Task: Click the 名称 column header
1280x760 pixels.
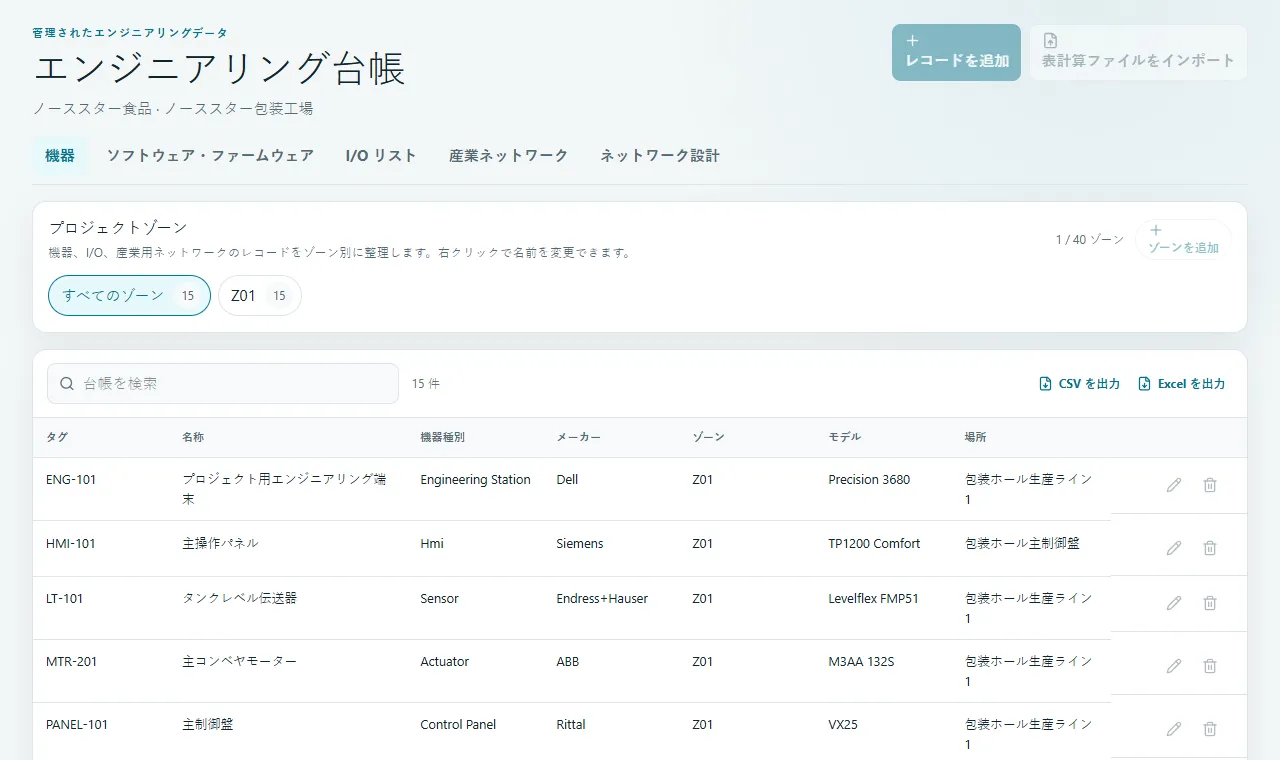Action: point(193,438)
